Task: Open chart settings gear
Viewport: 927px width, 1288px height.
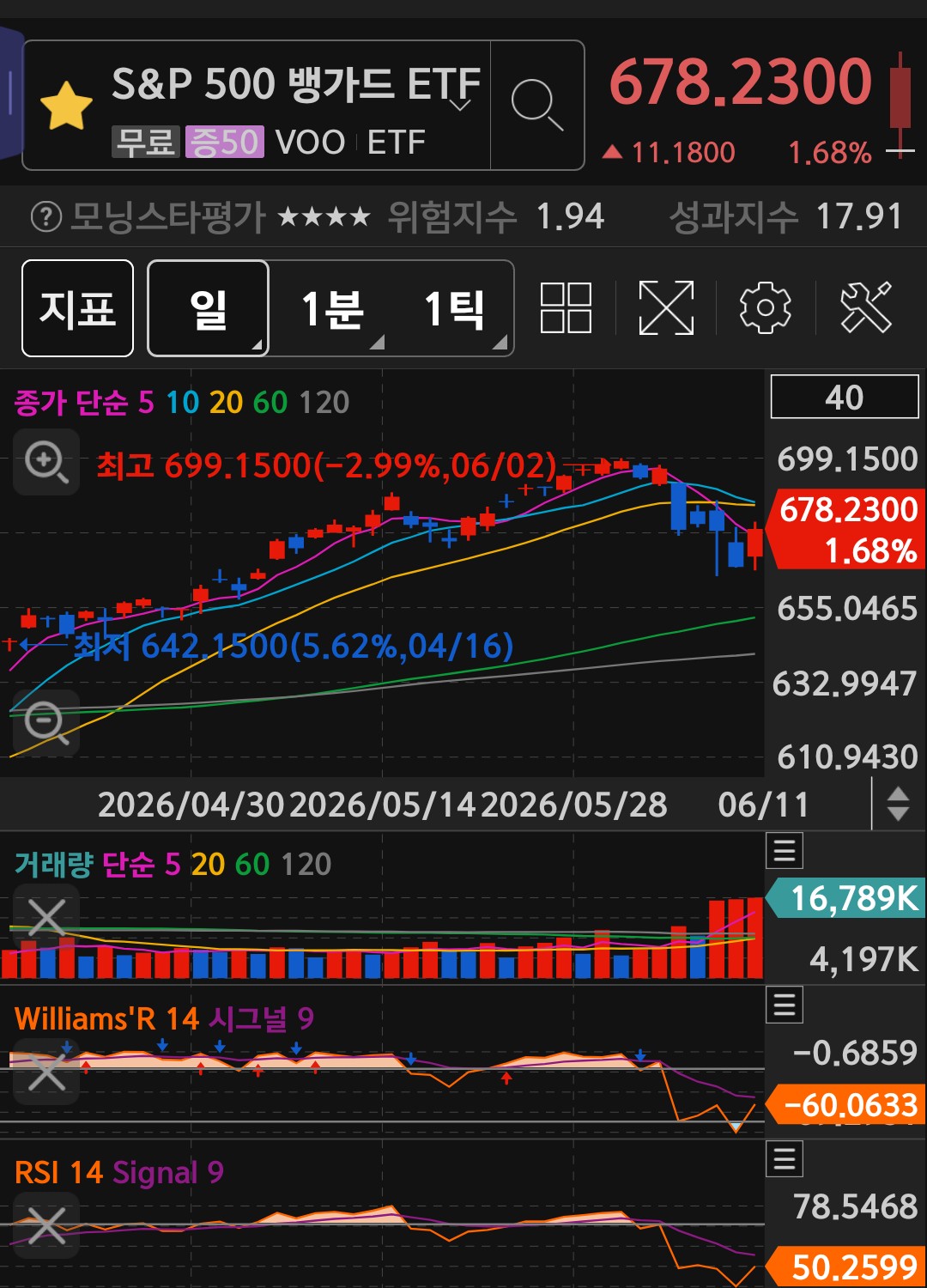Action: click(765, 307)
